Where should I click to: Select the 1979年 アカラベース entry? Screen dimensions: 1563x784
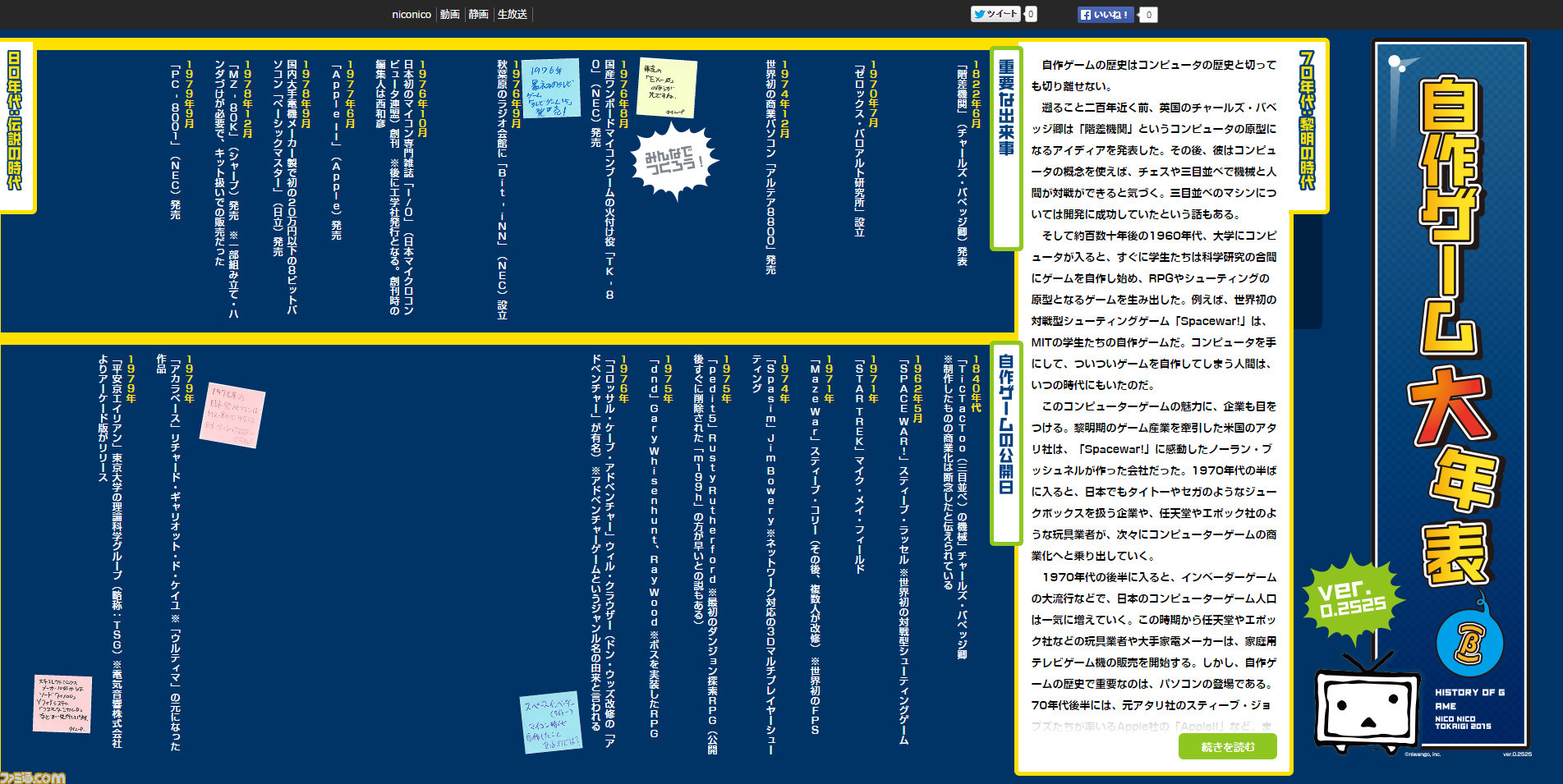[x=175, y=552]
